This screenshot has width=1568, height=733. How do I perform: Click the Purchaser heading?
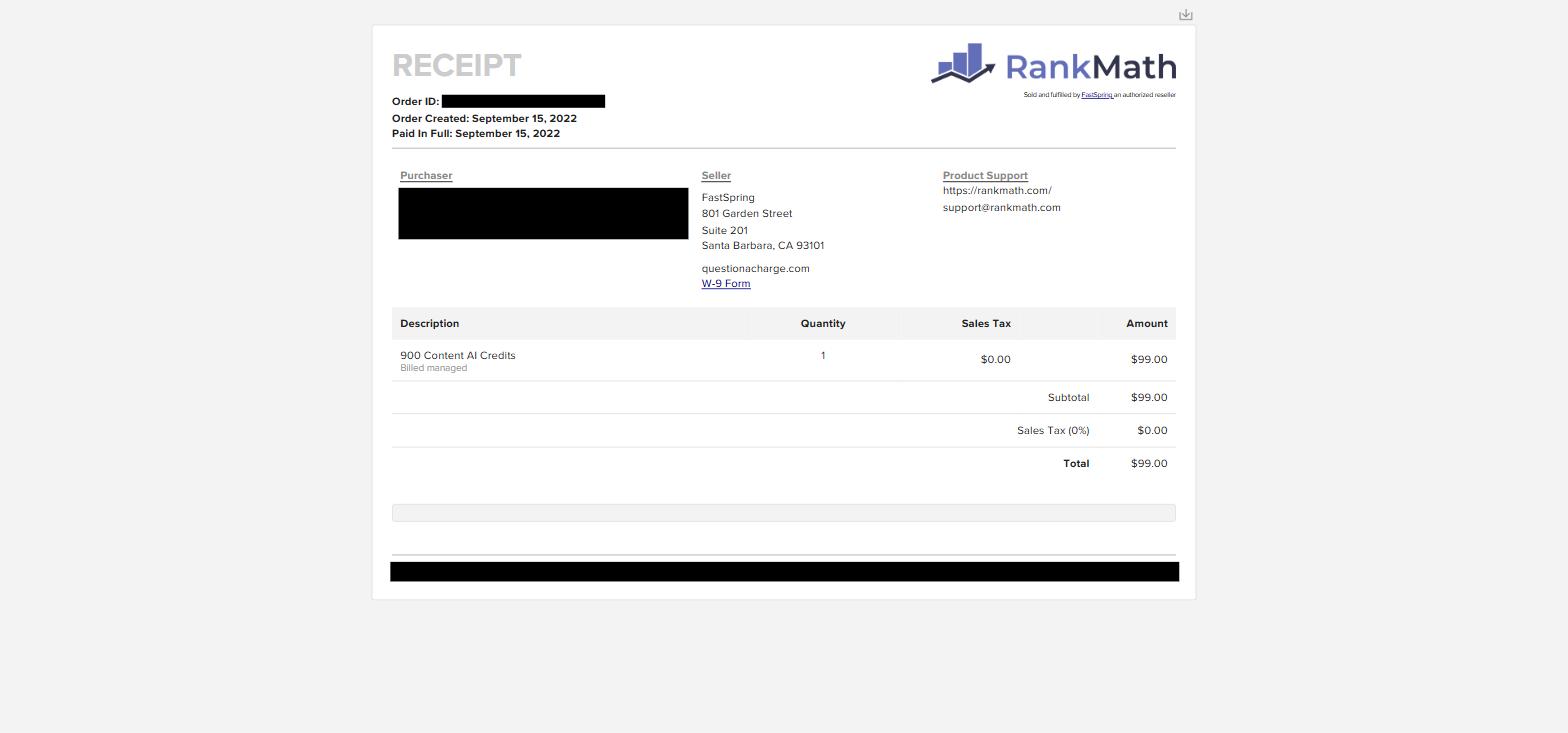[426, 176]
